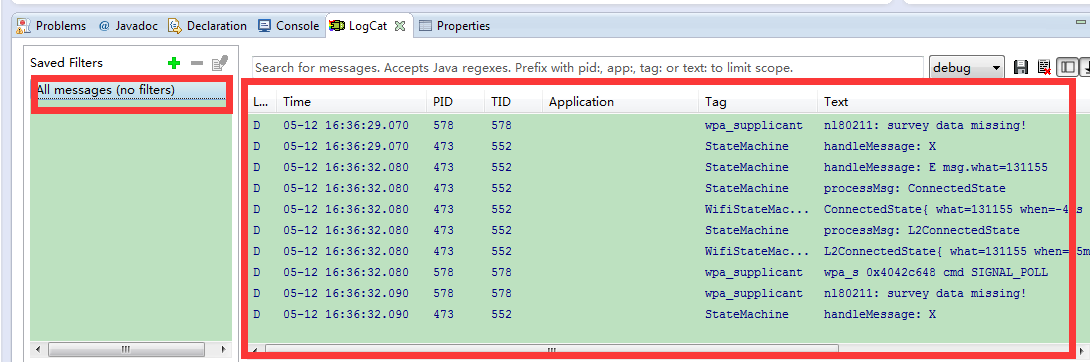Toggle the saved filters pane display
The image size is (1090, 362).
[1067, 67]
